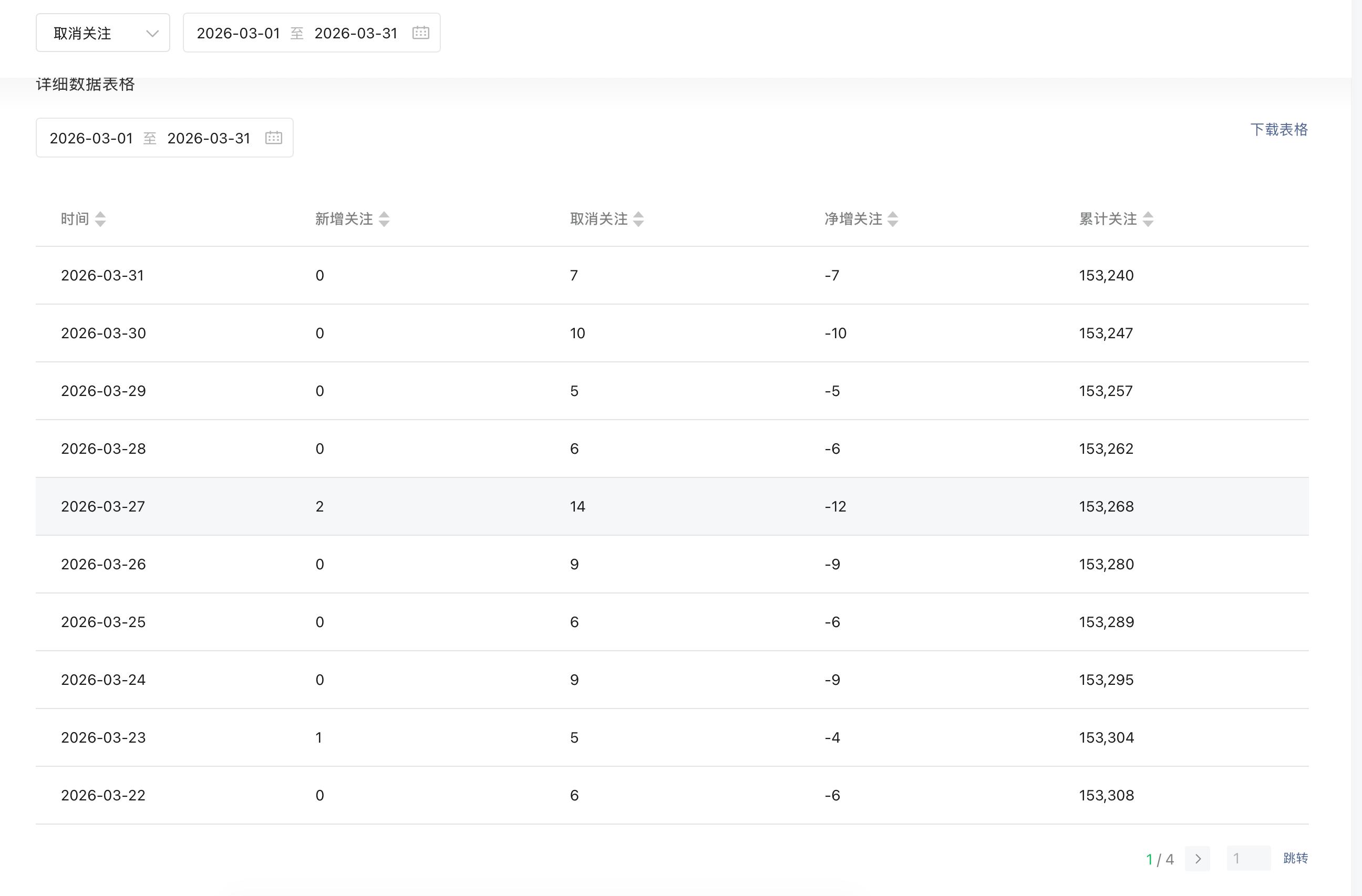Sort table by 累计关注 column arrows

[x=1148, y=218]
